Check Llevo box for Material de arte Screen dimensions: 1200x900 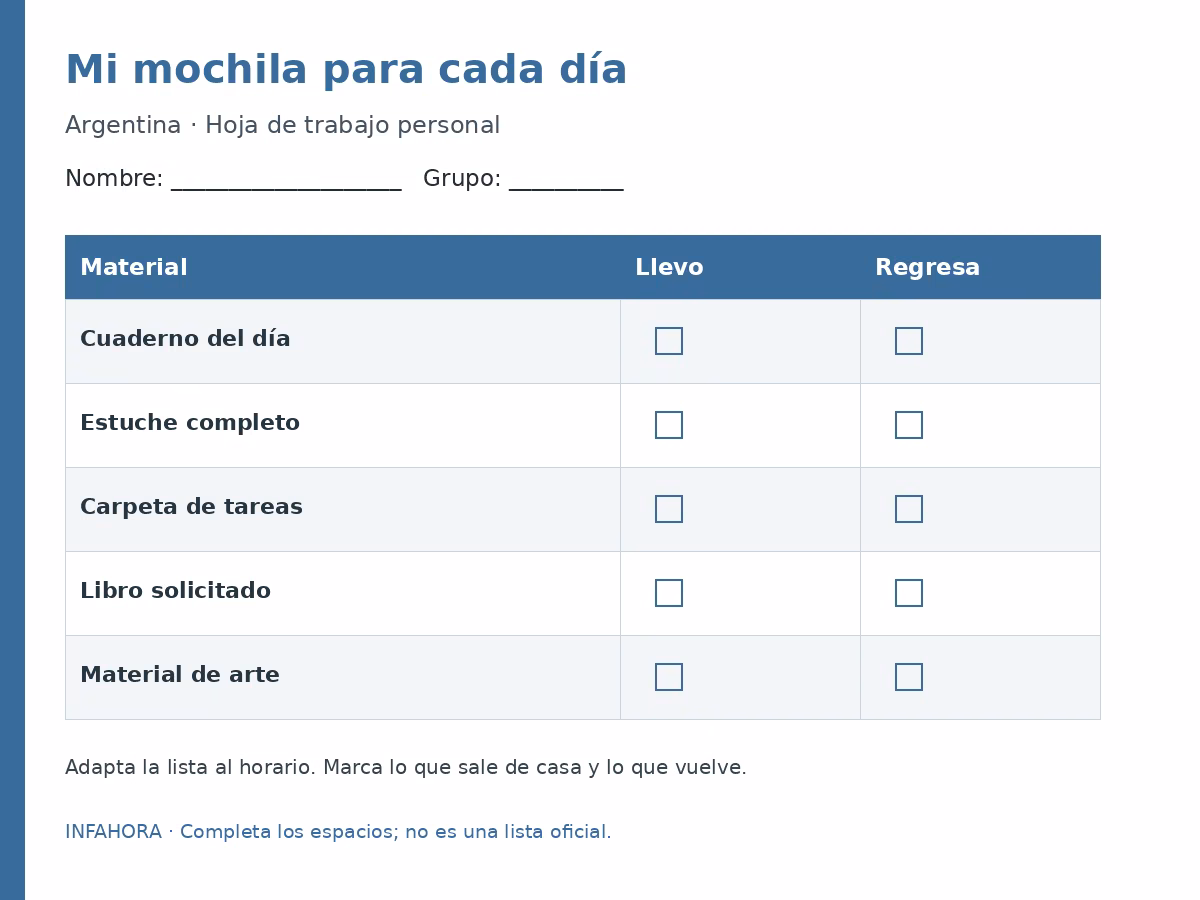point(669,677)
